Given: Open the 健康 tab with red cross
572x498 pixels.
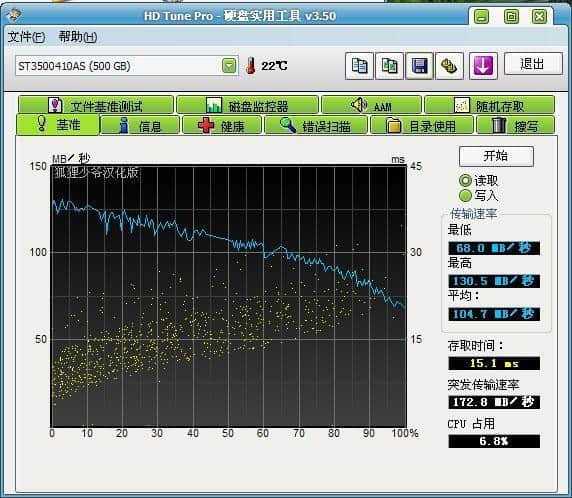Looking at the screenshot, I should (x=222, y=126).
